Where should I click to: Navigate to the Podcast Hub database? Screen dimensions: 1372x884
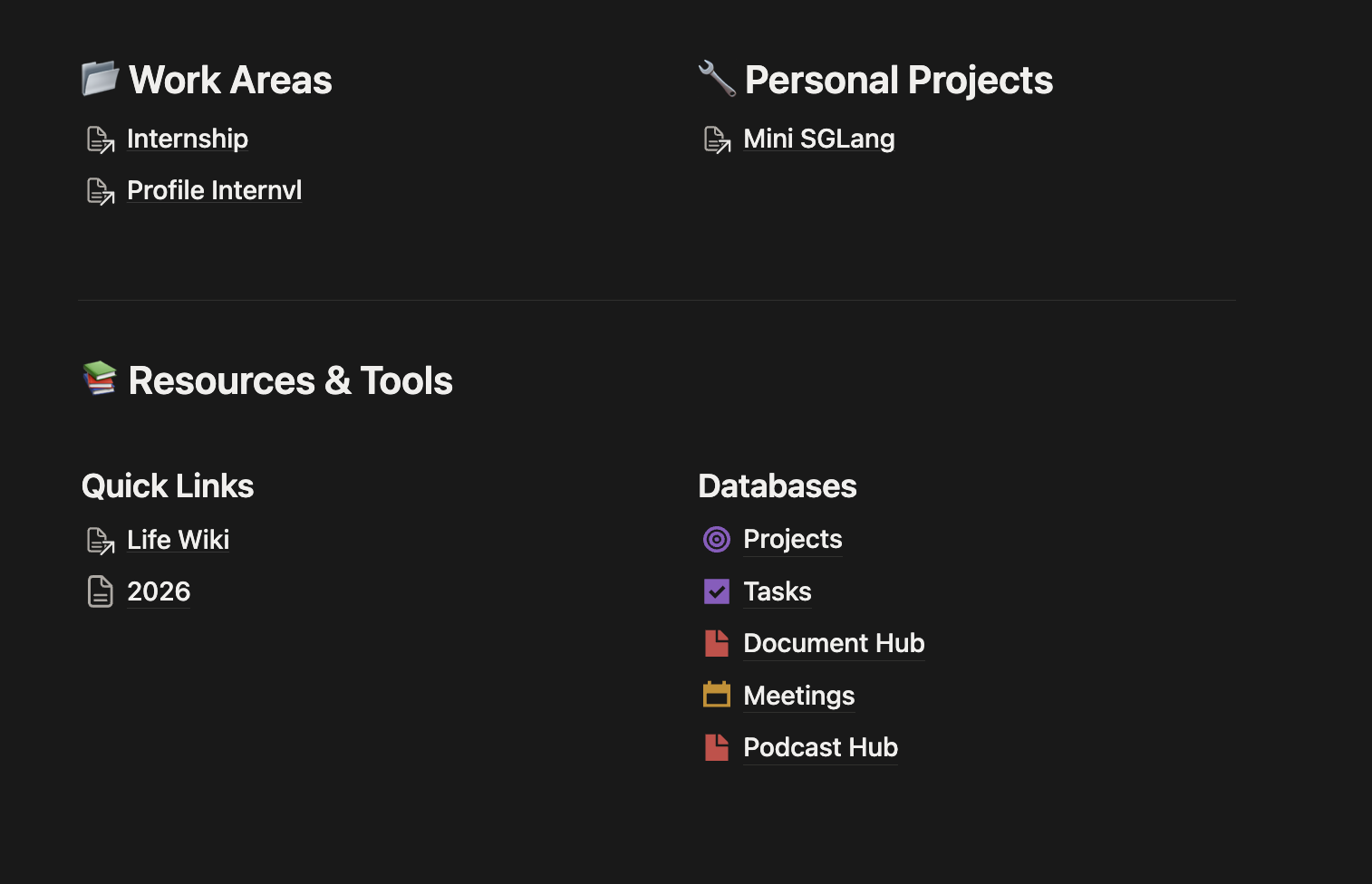(820, 747)
